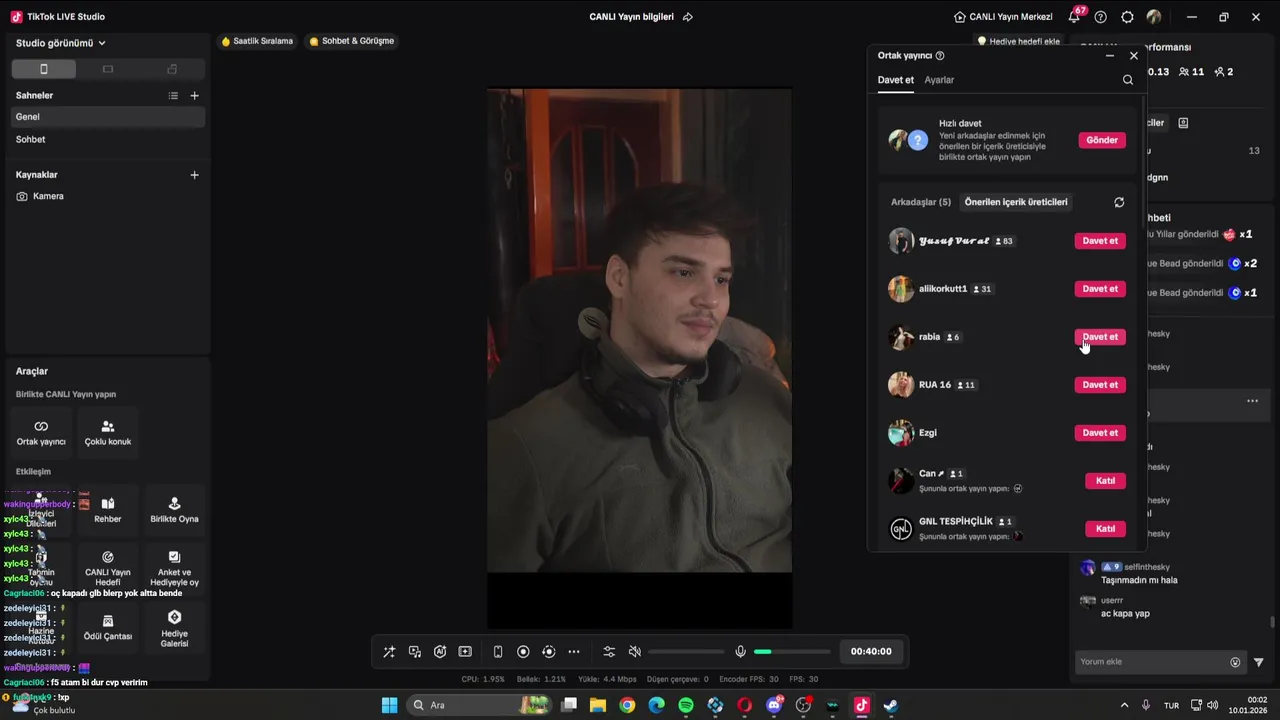Open CANLI Yayın Merkezi link
The width and height of the screenshot is (1280, 720).
click(1003, 17)
